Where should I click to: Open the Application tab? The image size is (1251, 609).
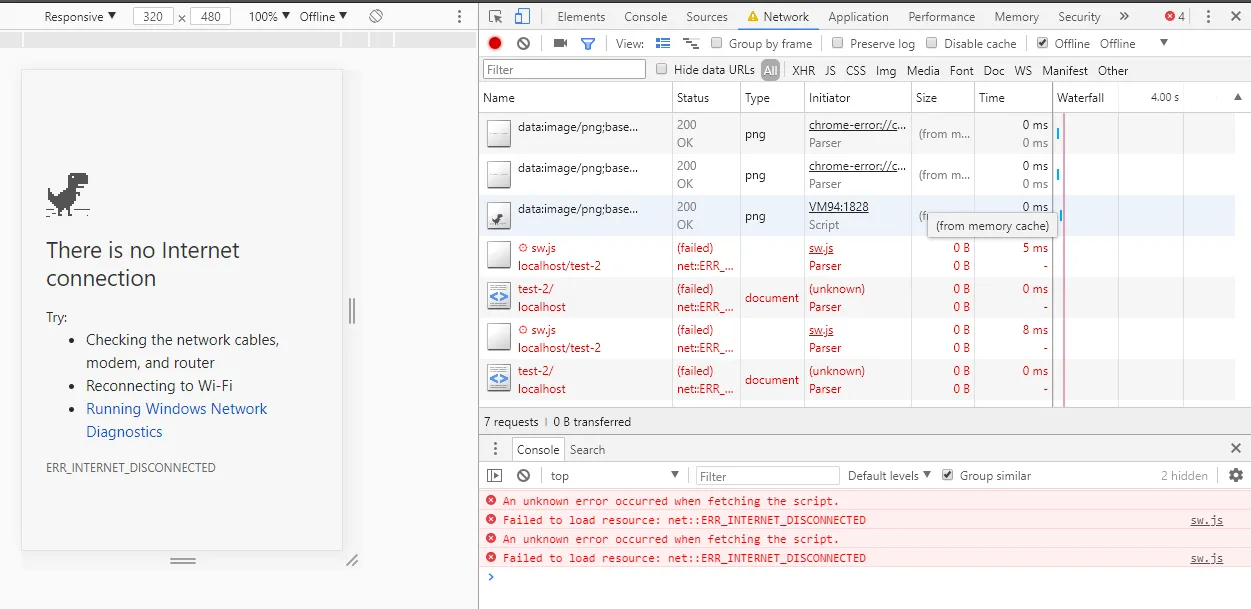pyautogui.click(x=858, y=16)
